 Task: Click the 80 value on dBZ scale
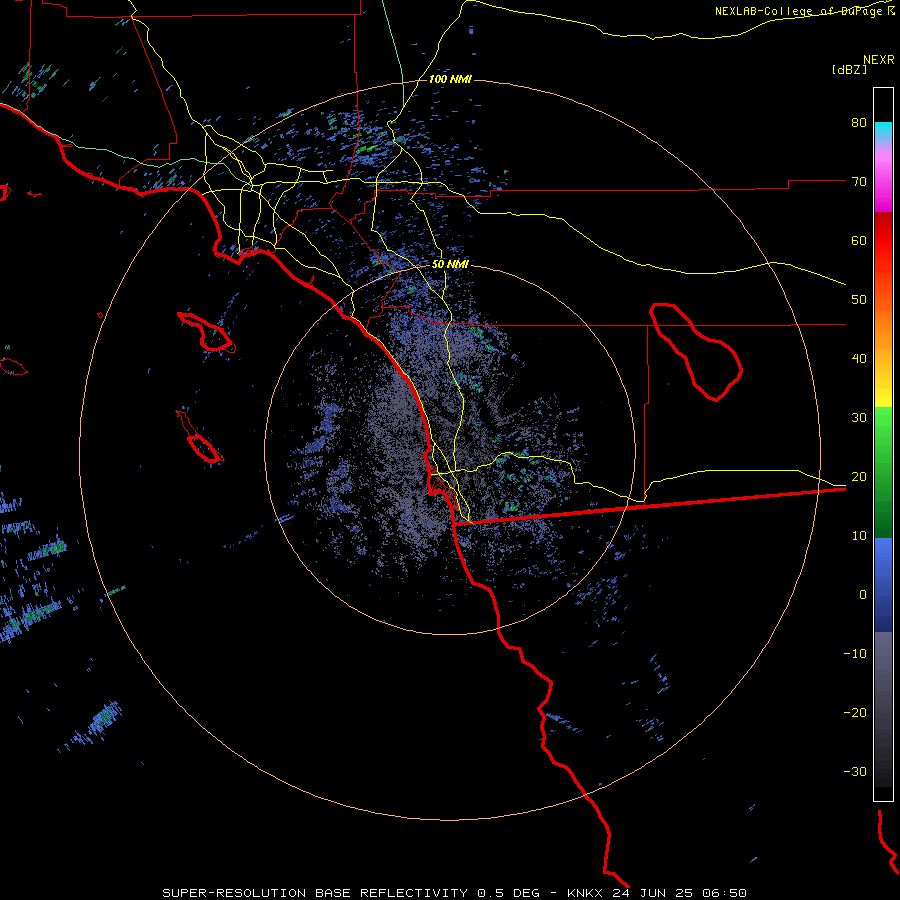tap(859, 123)
